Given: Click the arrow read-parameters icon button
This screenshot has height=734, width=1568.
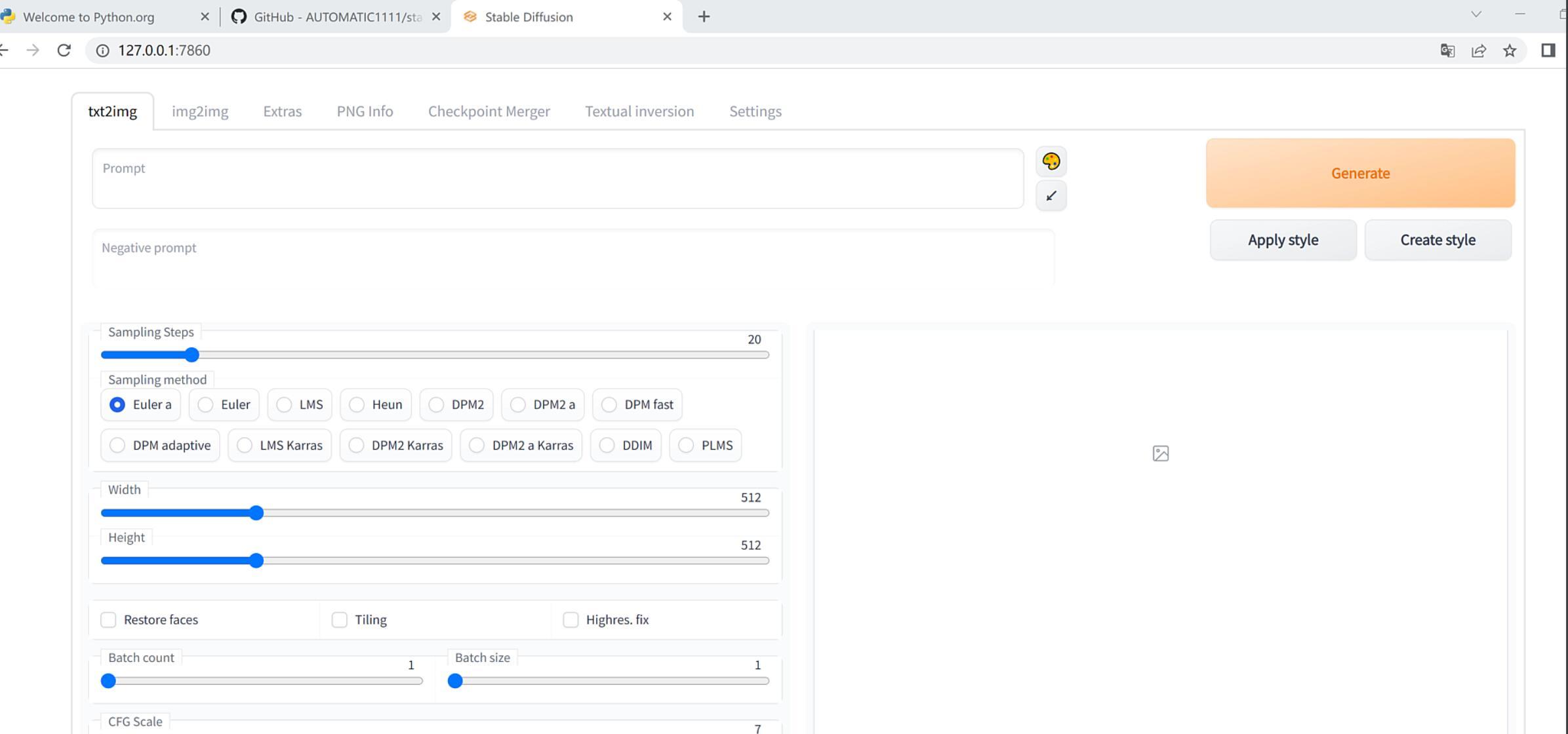Looking at the screenshot, I should point(1051,196).
